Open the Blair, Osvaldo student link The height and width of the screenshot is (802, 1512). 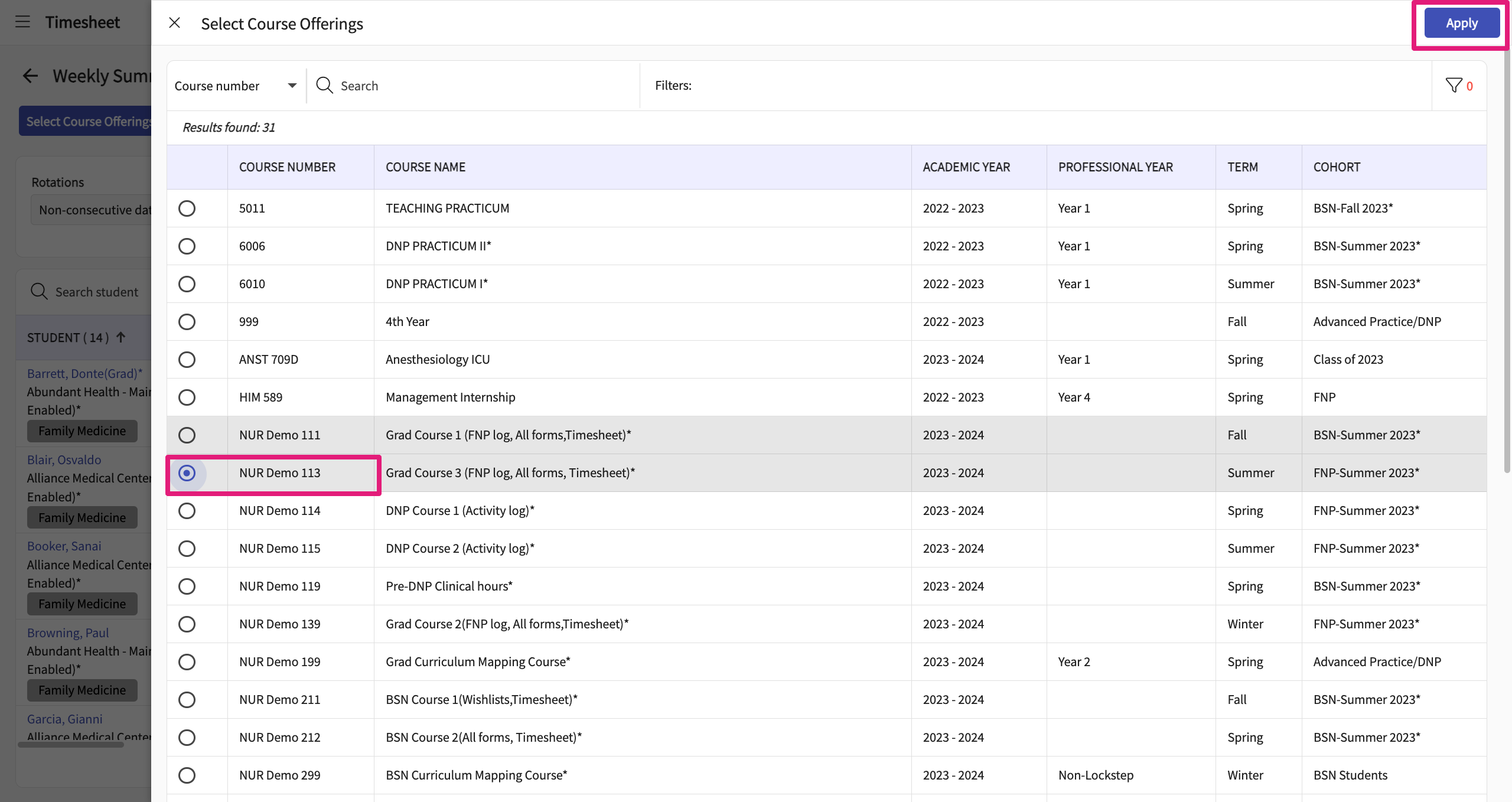tap(64, 460)
